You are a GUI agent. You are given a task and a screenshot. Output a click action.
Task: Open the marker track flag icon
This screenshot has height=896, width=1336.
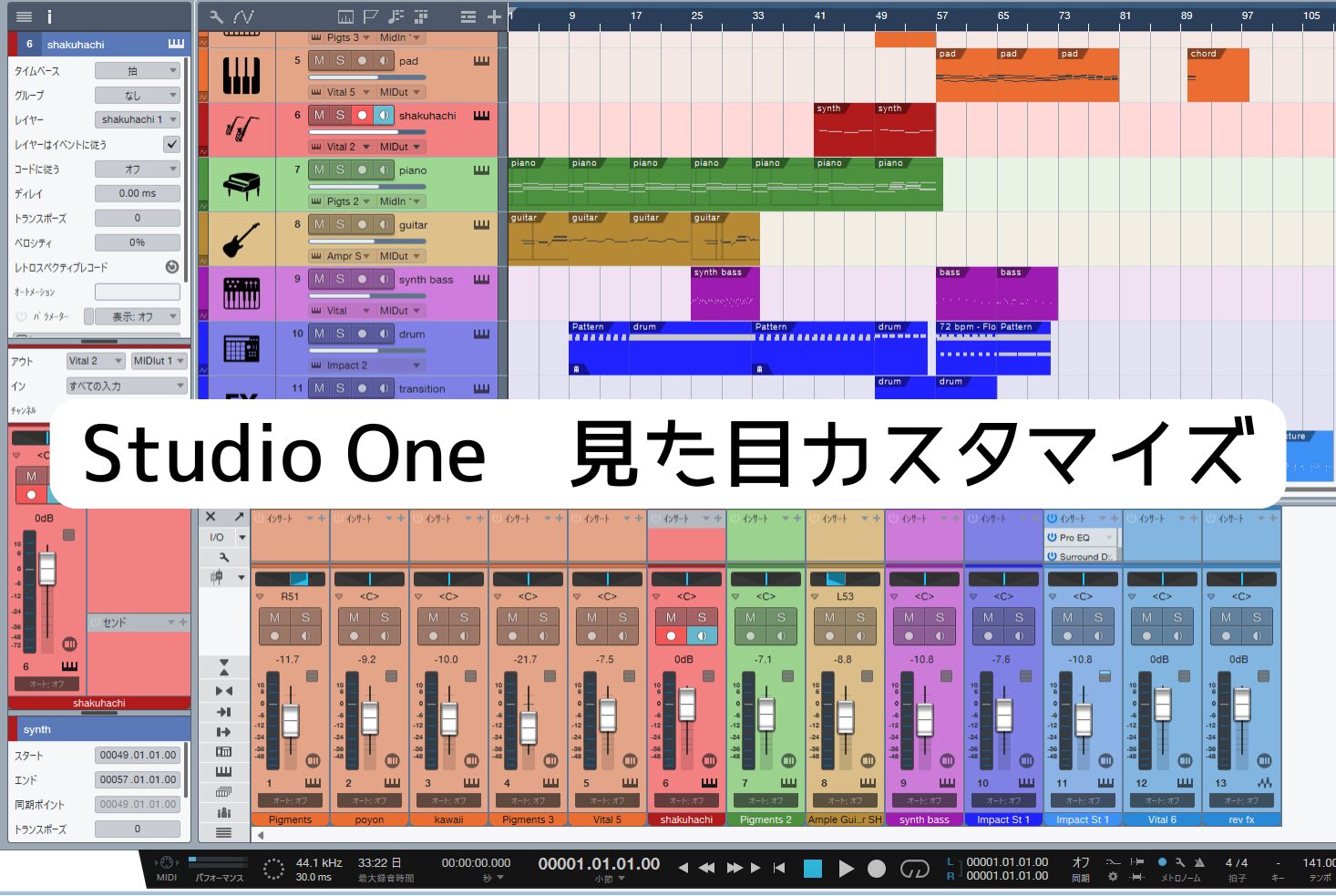(x=371, y=16)
